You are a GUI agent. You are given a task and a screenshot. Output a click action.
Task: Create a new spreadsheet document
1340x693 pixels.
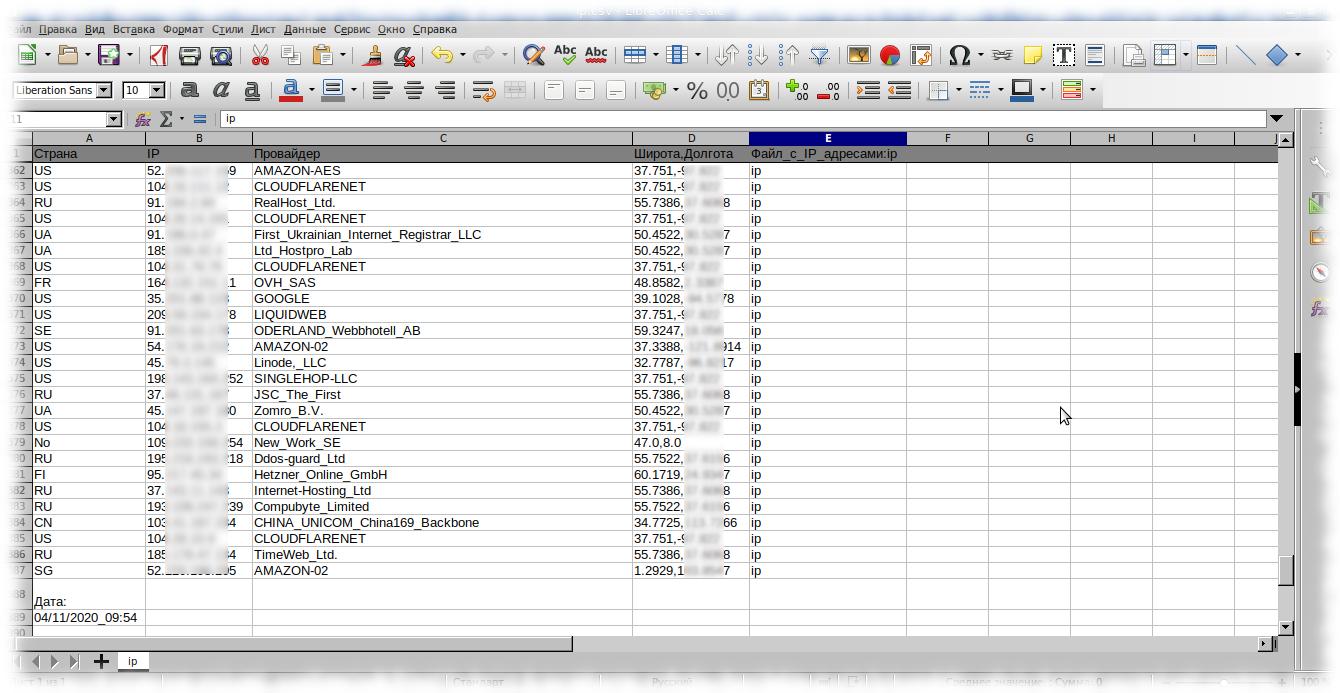click(x=27, y=55)
